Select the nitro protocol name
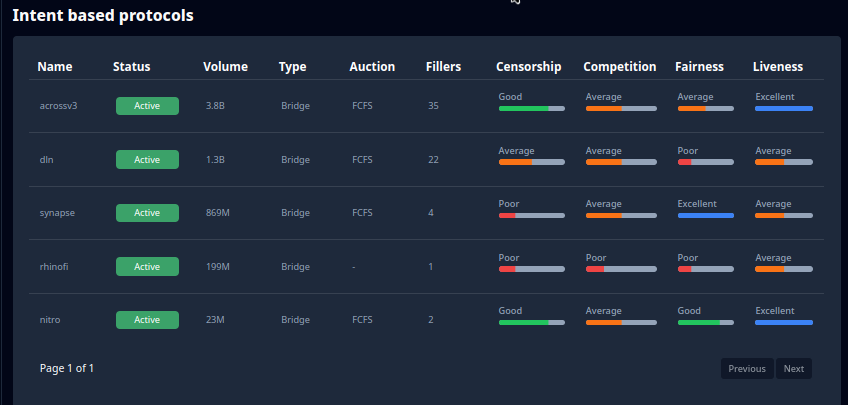This screenshot has height=405, width=848. coord(50,320)
